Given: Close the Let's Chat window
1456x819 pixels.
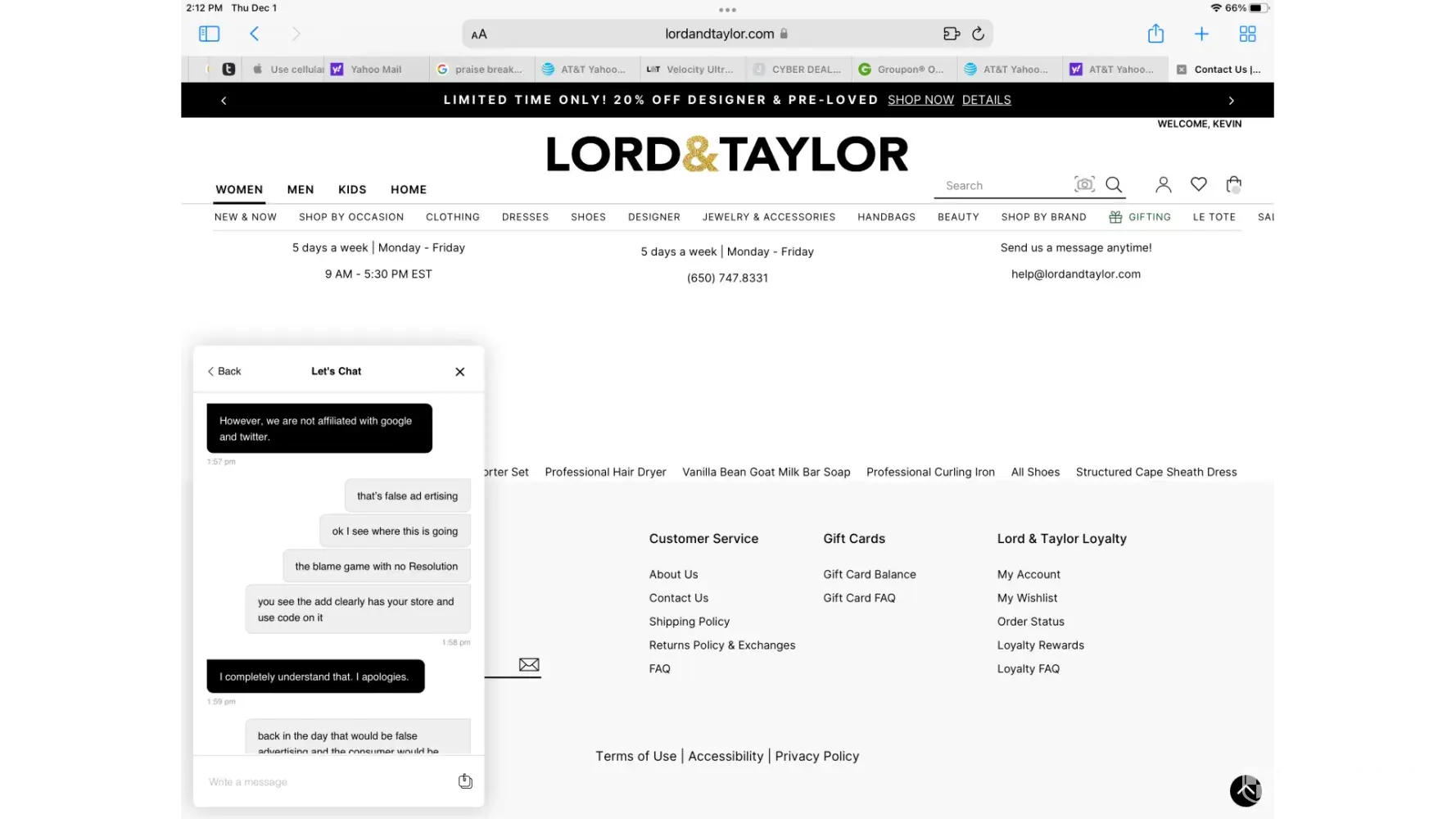Looking at the screenshot, I should [460, 372].
